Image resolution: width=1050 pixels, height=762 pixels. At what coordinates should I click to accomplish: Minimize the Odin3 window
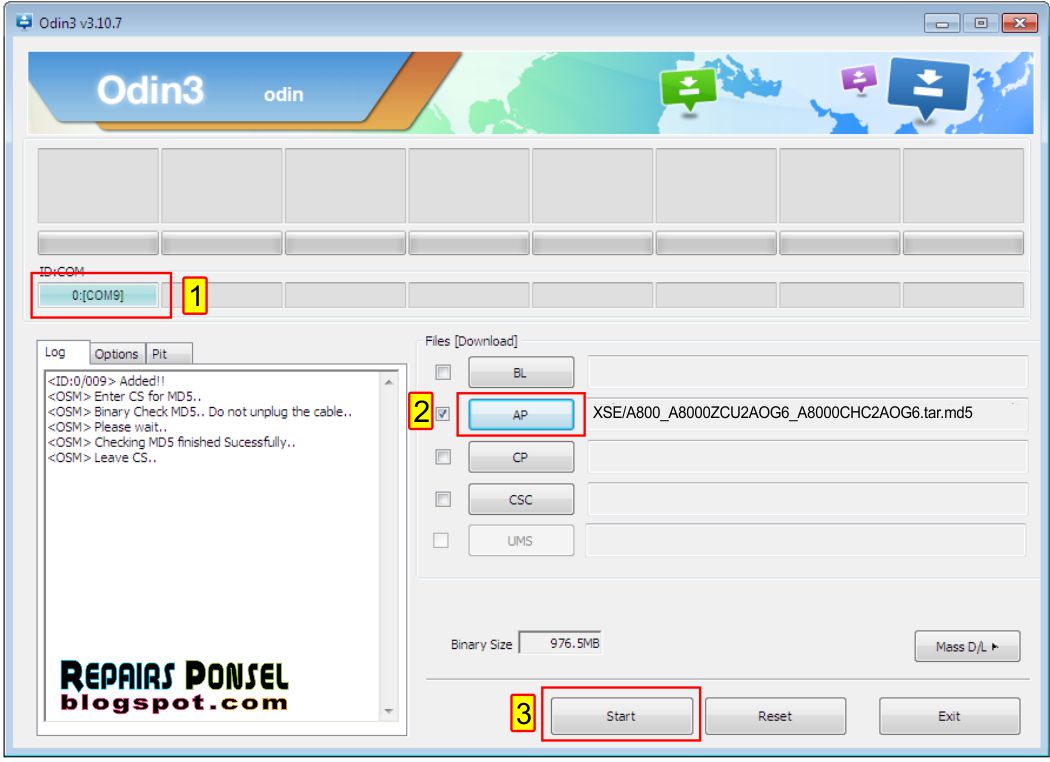click(x=942, y=23)
